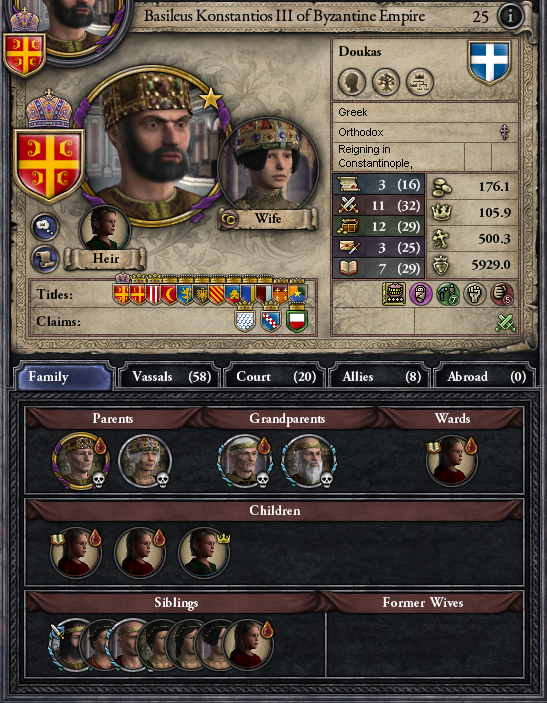Screen dimensions: 547x703
Task: Click the blue scroll icon beside the Heir
Action: [x=45, y=259]
